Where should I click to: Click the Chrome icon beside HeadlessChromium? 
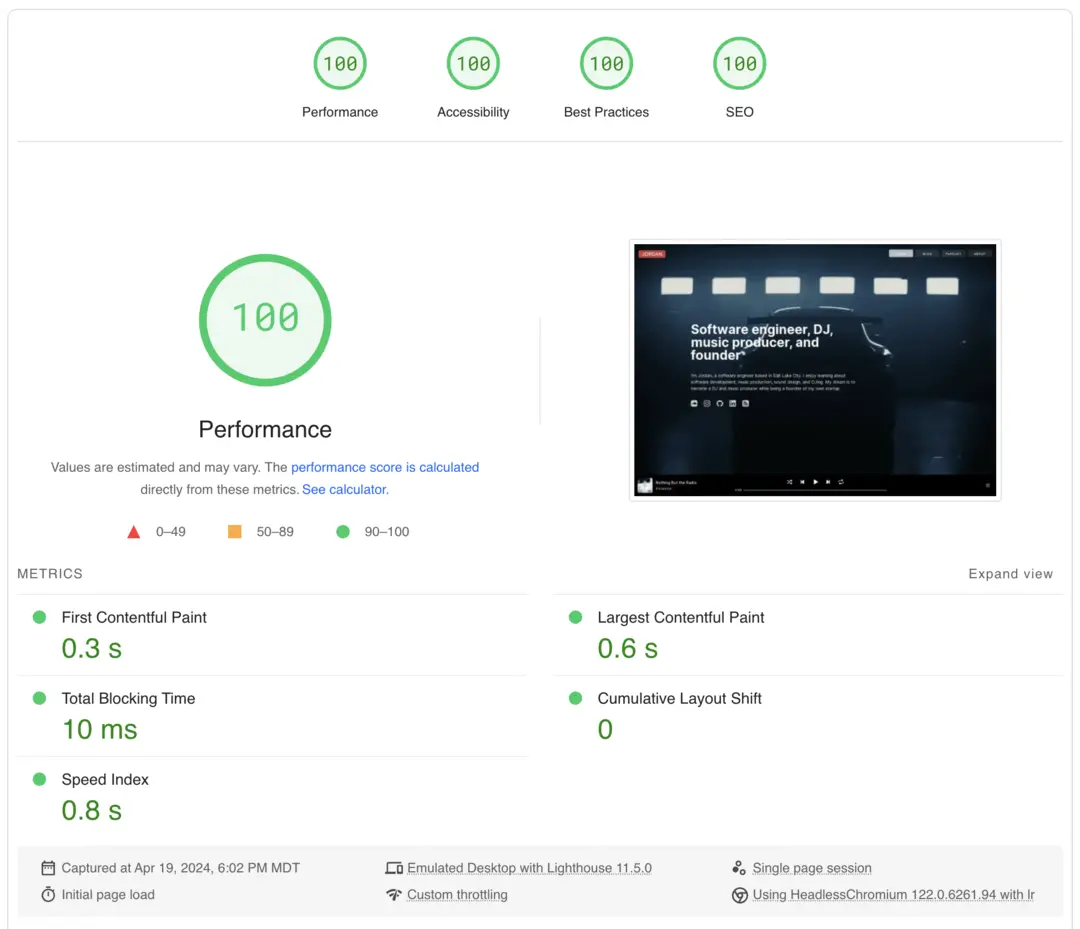pos(740,895)
